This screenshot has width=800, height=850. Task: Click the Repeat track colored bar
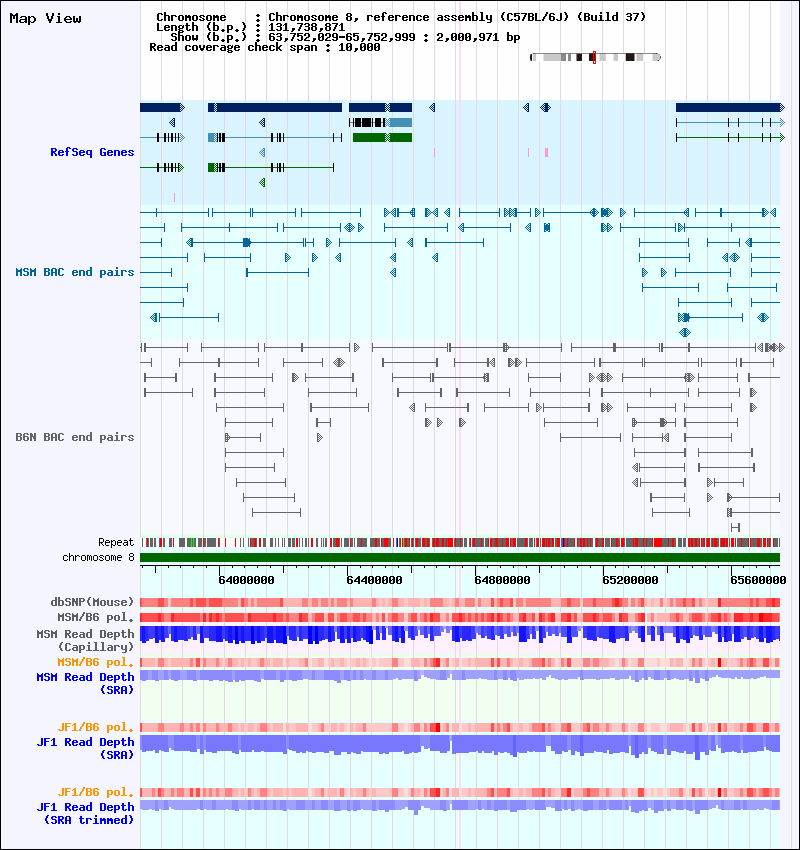[x=460, y=542]
